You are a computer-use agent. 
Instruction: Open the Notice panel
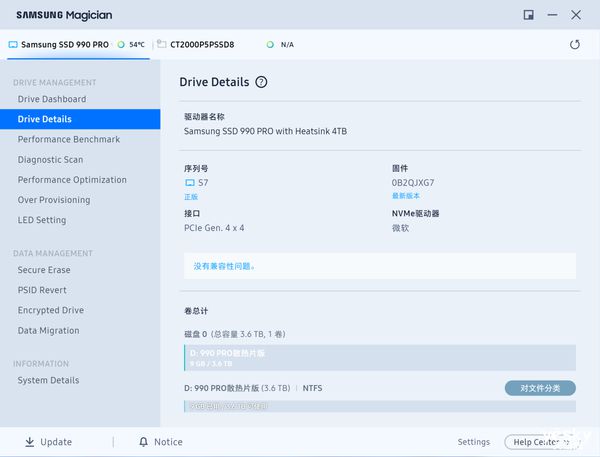click(x=161, y=442)
